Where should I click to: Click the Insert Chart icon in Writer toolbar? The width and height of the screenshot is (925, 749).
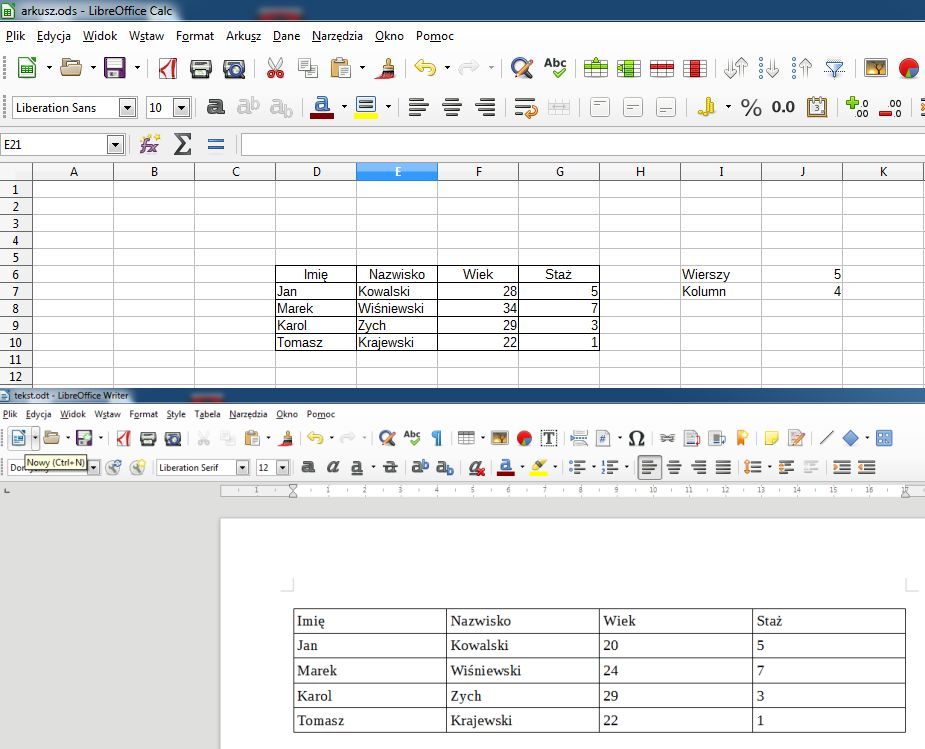click(524, 438)
